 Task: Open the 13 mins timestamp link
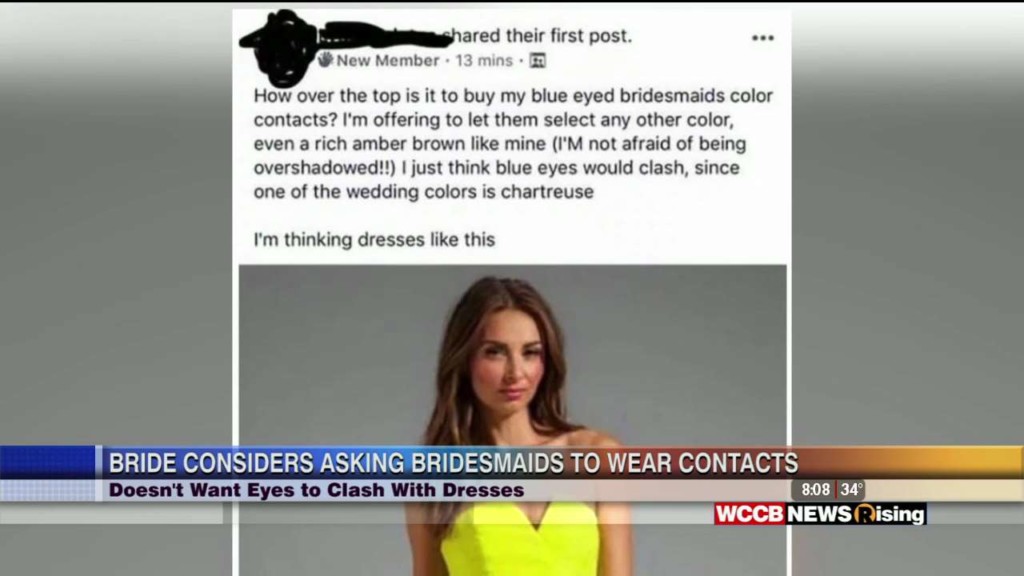484,61
